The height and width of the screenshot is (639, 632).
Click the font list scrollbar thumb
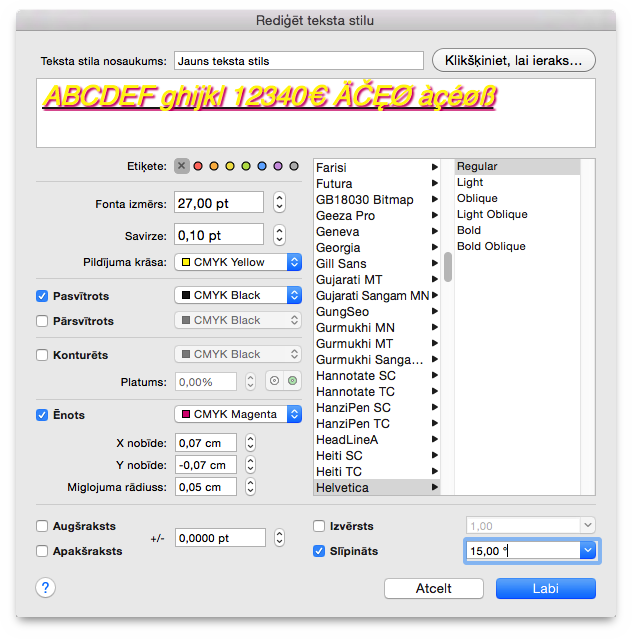coord(448,267)
